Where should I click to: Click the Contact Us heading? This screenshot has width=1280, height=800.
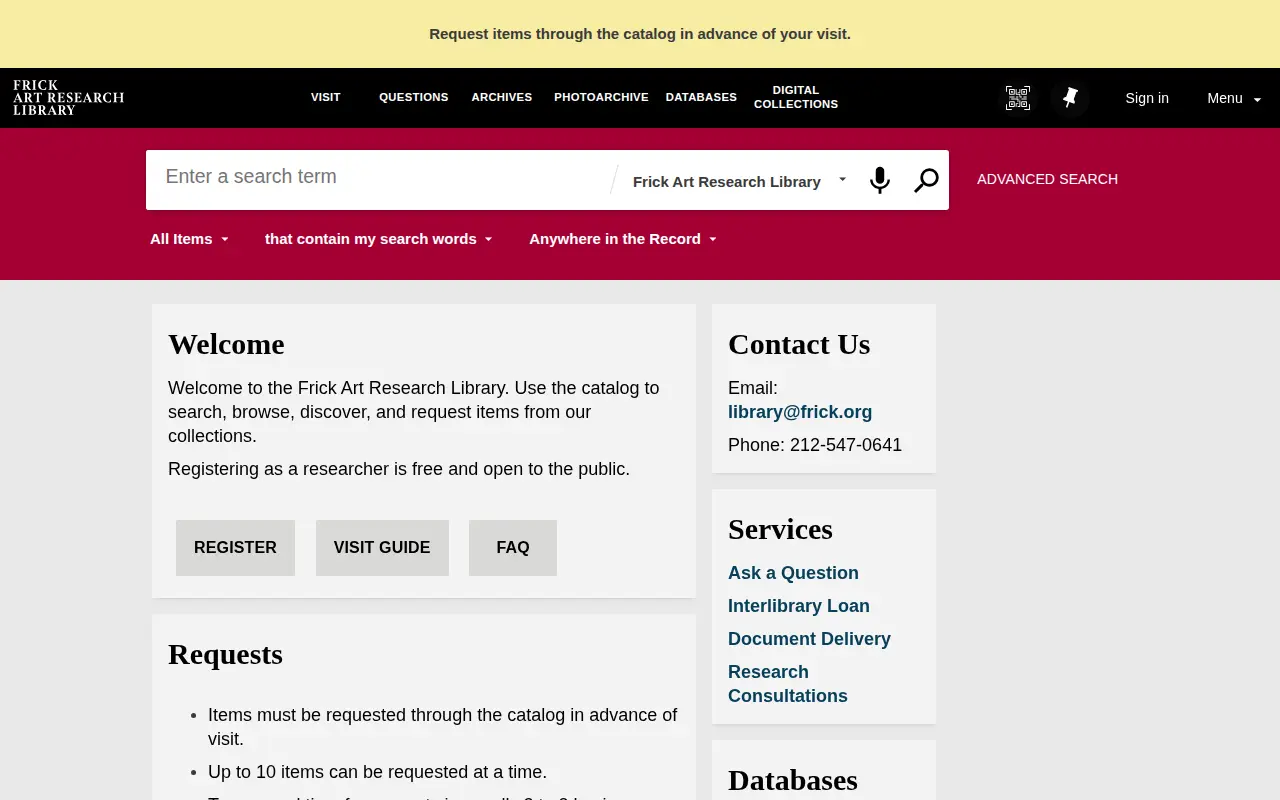pyautogui.click(x=799, y=344)
